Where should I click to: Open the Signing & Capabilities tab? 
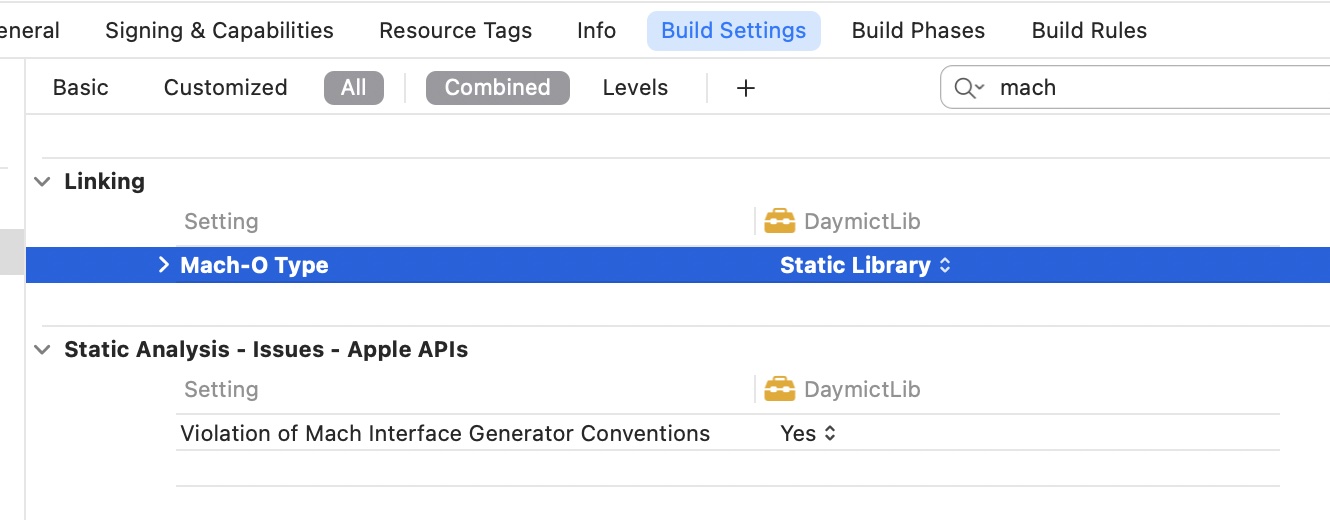coord(219,31)
